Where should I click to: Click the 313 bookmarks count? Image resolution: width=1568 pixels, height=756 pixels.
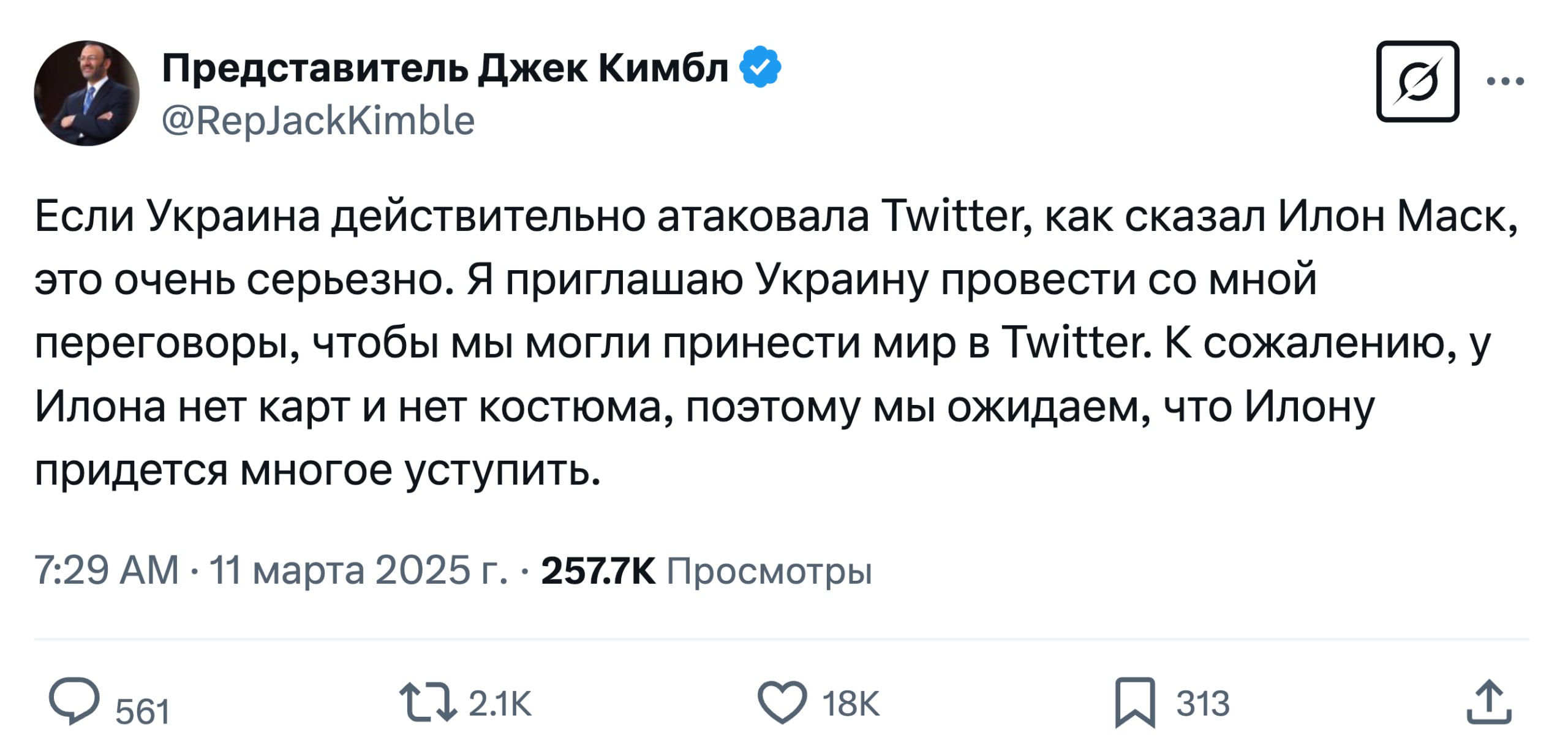coord(1202,703)
